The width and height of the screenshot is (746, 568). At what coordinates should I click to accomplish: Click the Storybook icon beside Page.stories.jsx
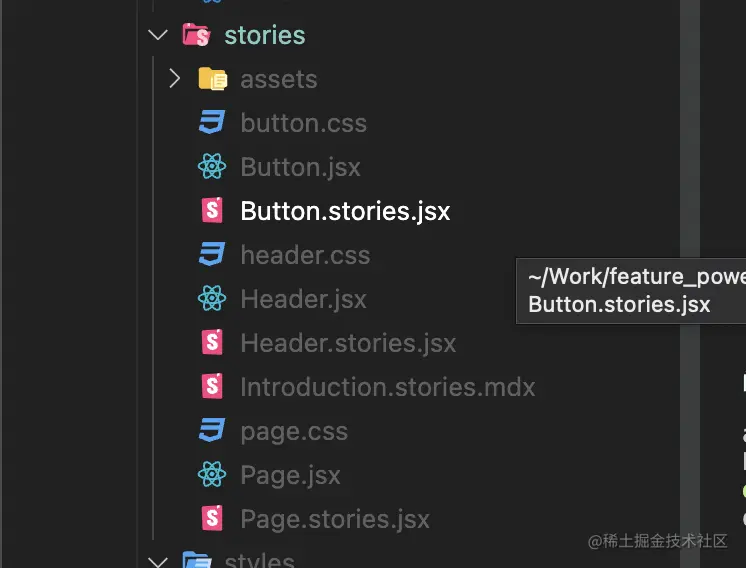tap(211, 518)
